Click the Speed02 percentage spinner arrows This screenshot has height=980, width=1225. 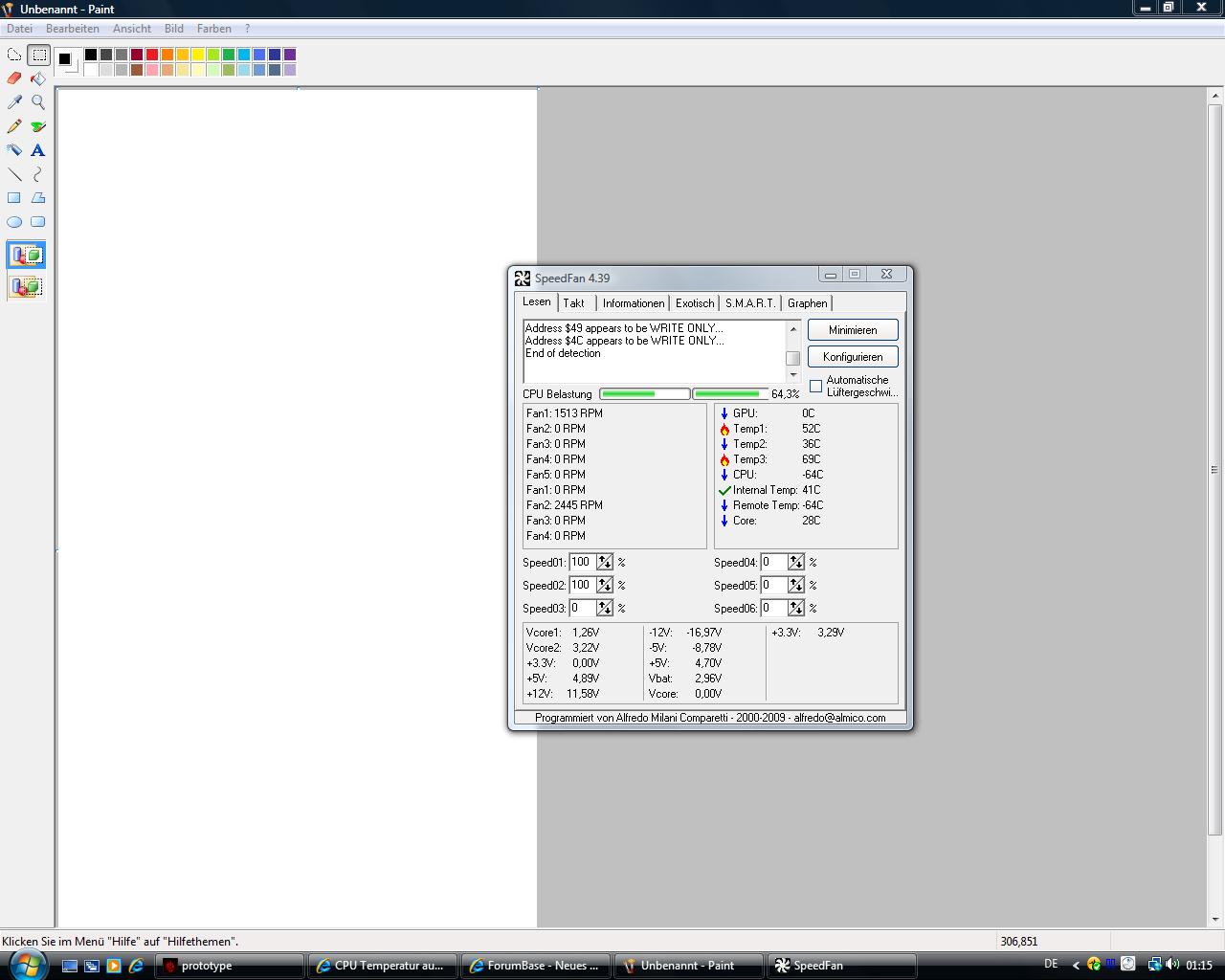pos(605,586)
